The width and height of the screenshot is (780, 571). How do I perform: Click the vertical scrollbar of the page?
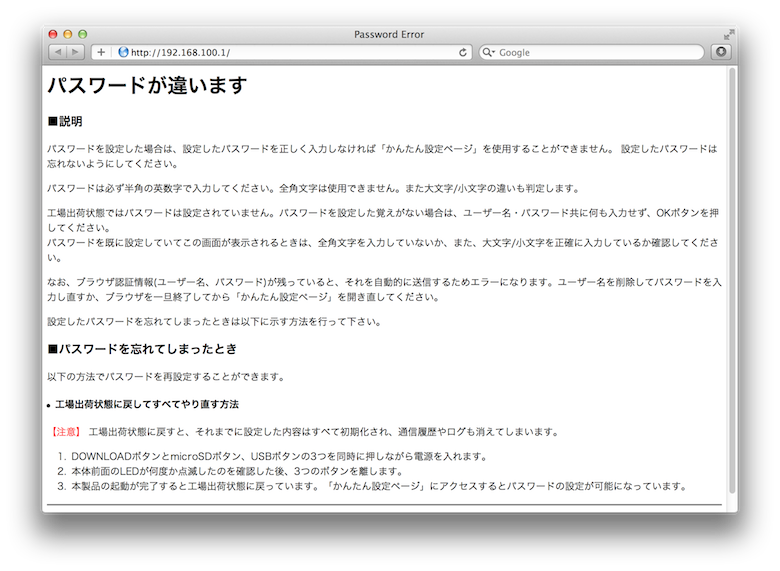pyautogui.click(x=732, y=280)
